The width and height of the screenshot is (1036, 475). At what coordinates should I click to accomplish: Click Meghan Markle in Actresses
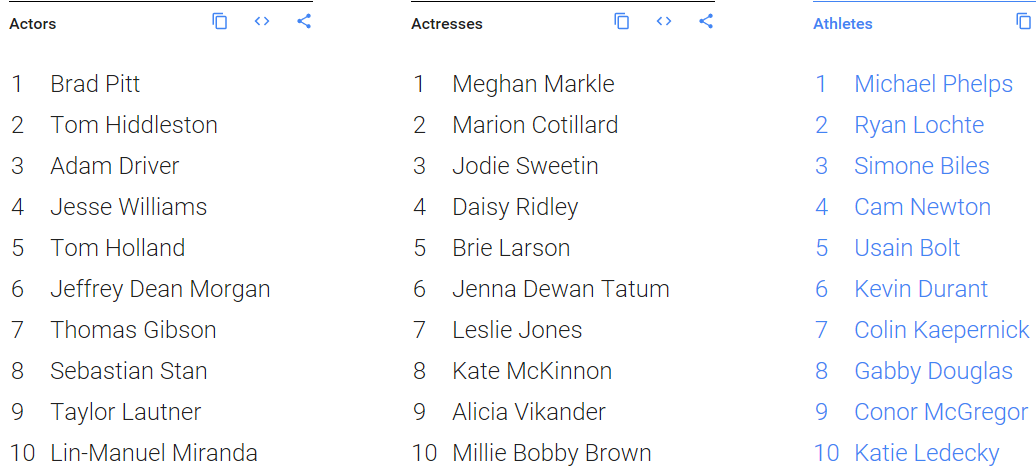(533, 84)
